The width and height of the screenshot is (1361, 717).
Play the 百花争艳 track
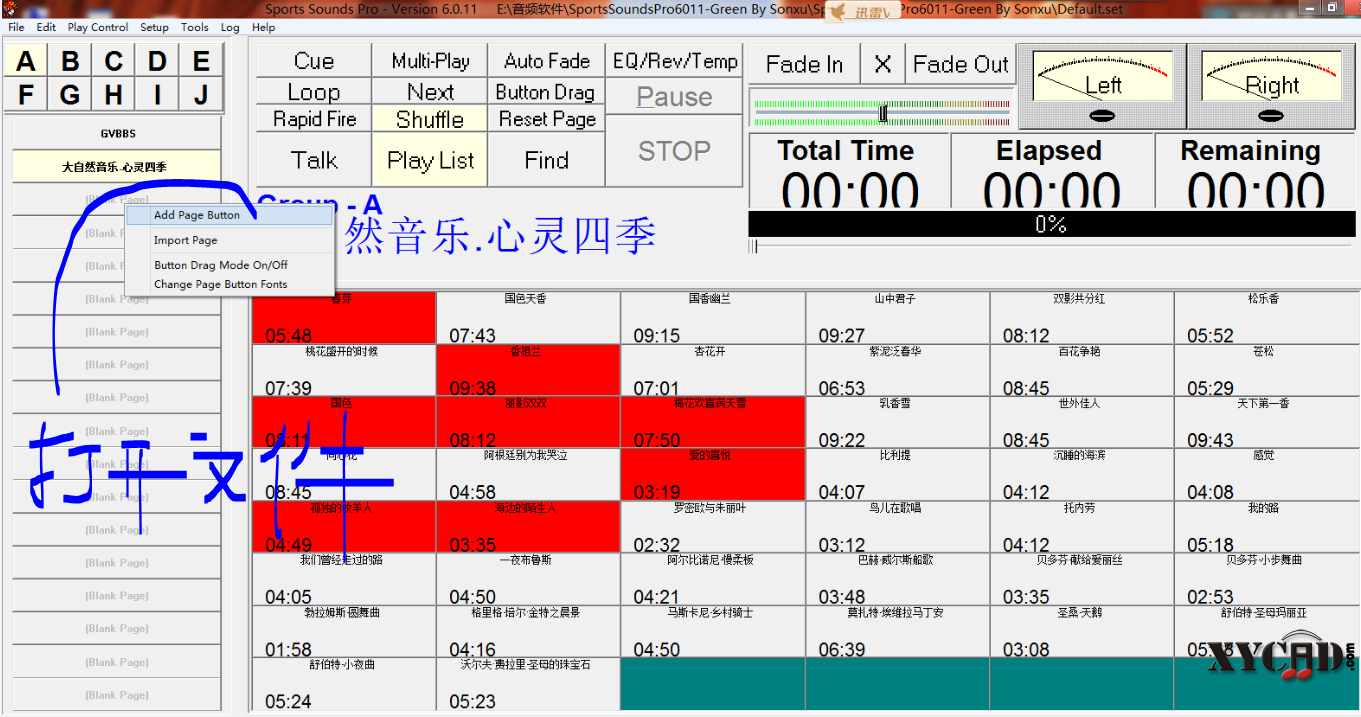point(1081,370)
